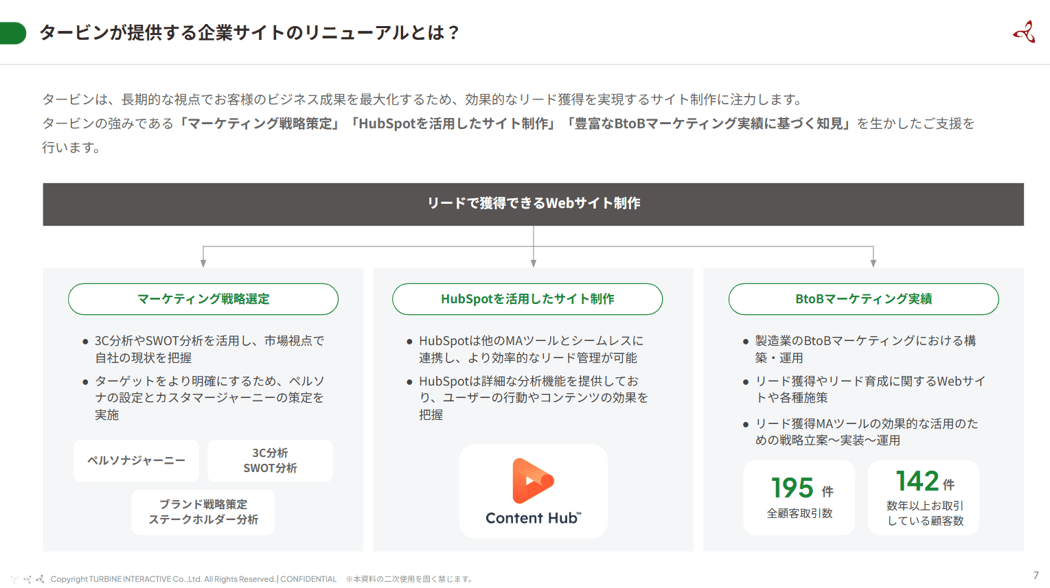The width and height of the screenshot is (1050, 588).
Task: Click the down arrow above BtoBマーケティング実績
Action: (x=873, y=261)
